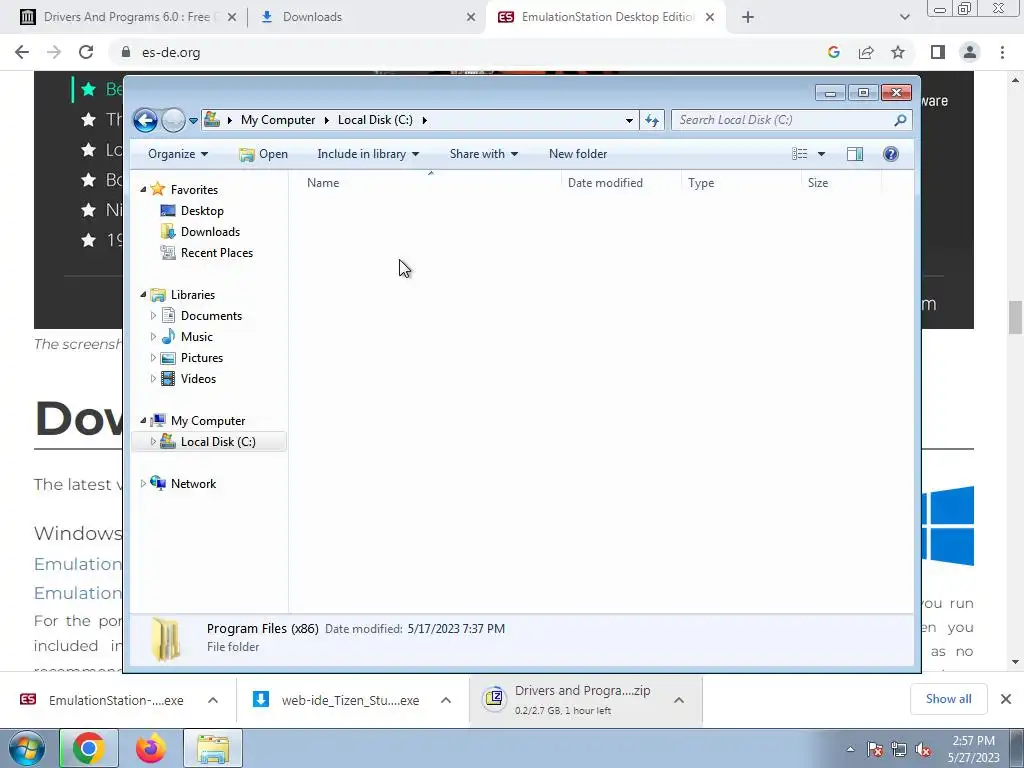Collapse the Libraries group

pyautogui.click(x=144, y=295)
